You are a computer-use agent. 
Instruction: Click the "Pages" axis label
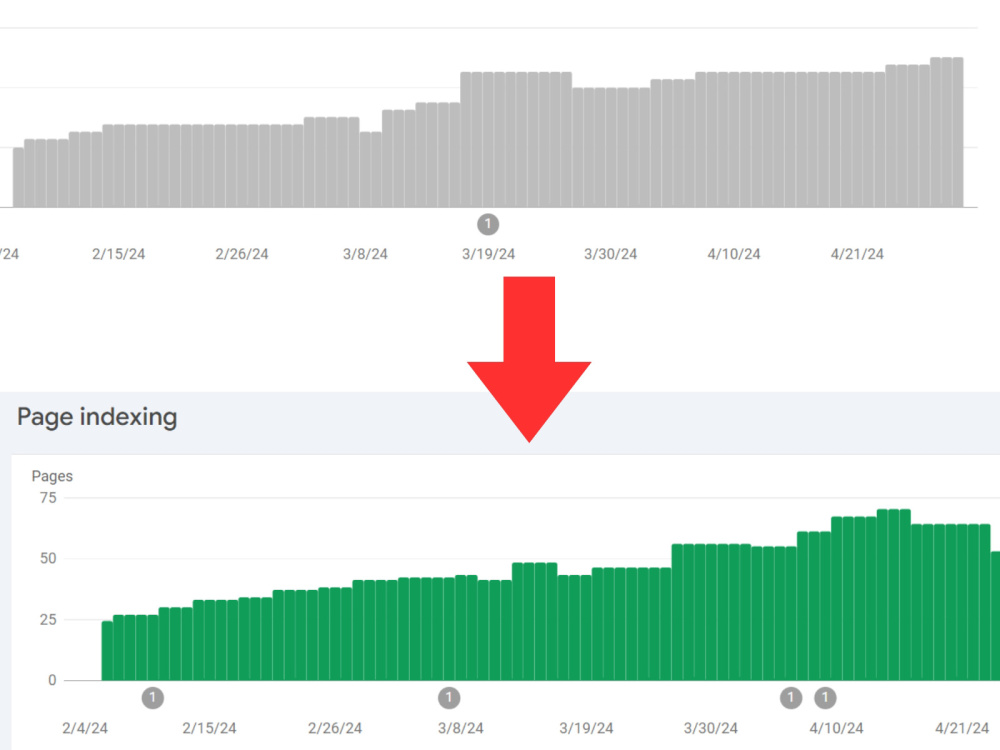[x=52, y=476]
